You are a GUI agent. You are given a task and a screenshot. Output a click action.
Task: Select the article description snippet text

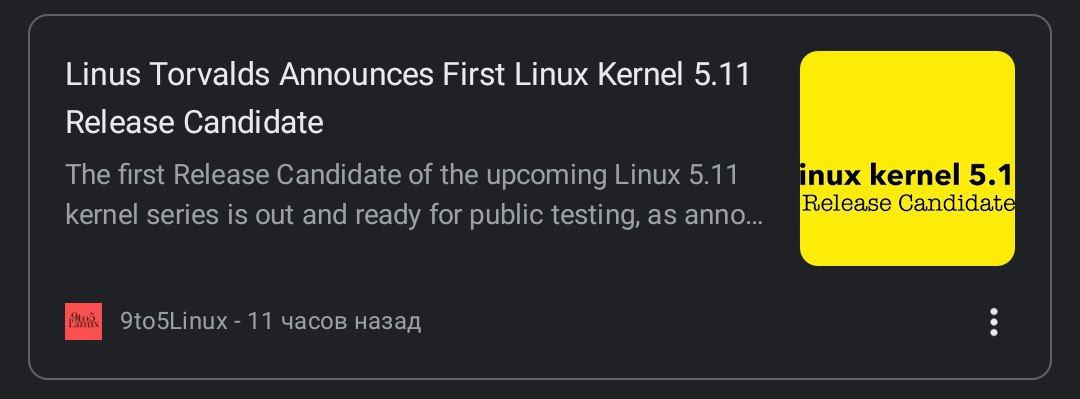point(415,195)
